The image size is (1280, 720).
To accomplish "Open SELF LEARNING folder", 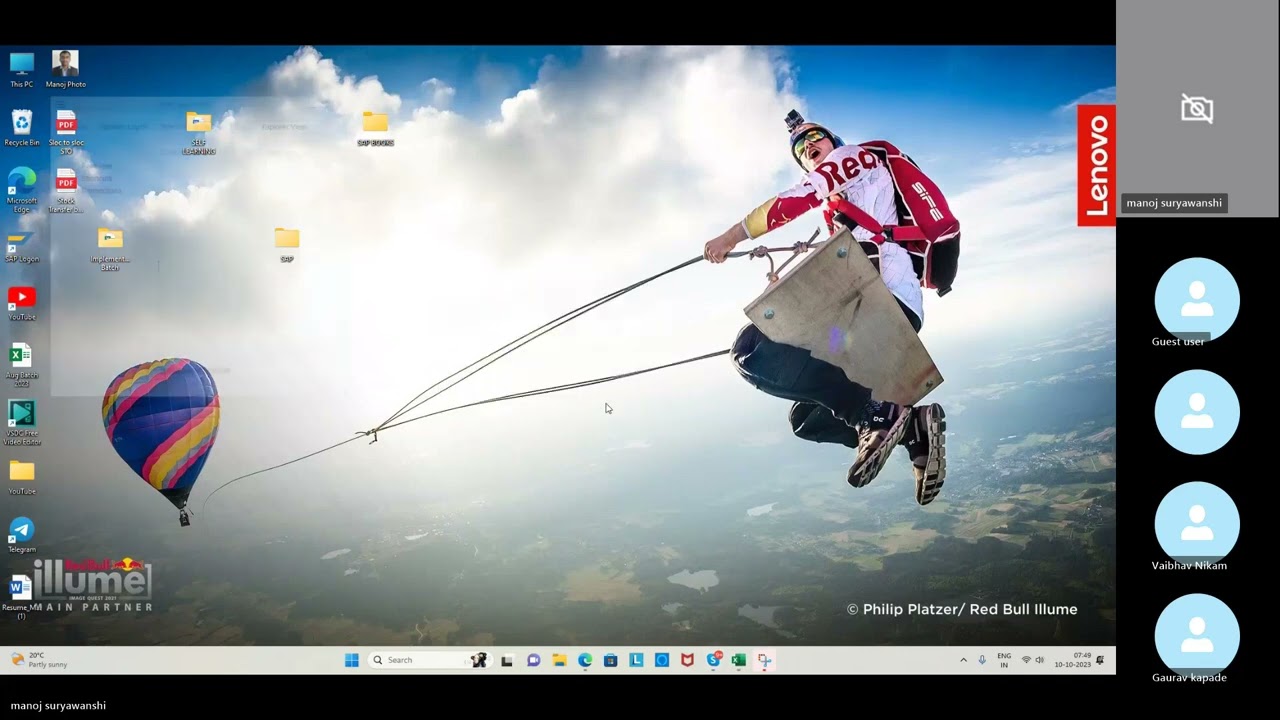I will [199, 133].
